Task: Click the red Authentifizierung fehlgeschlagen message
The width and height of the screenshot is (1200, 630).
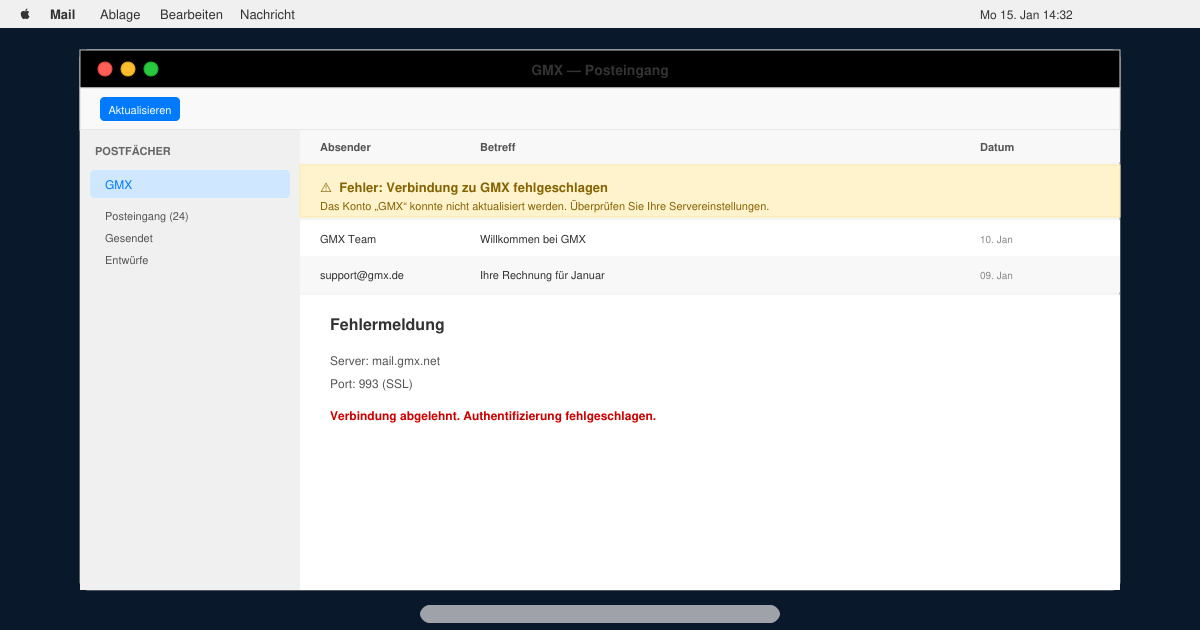Action: point(493,416)
